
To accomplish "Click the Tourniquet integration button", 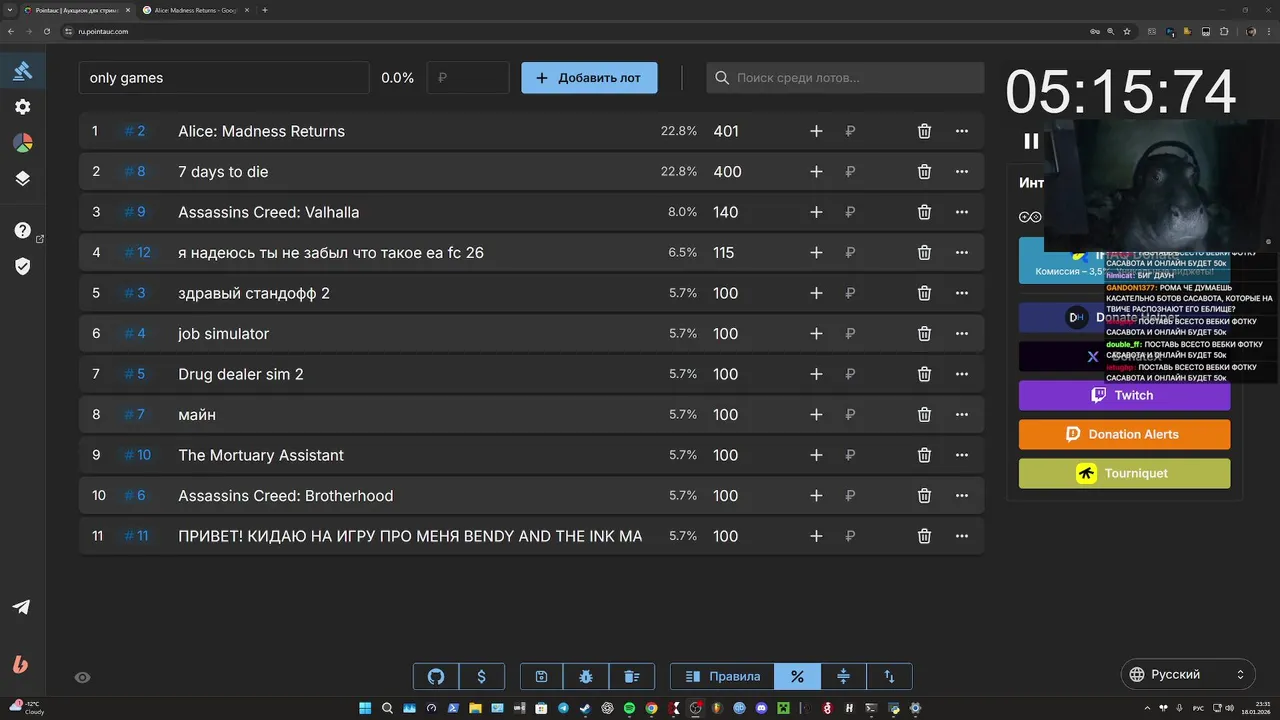I will coord(1124,473).
